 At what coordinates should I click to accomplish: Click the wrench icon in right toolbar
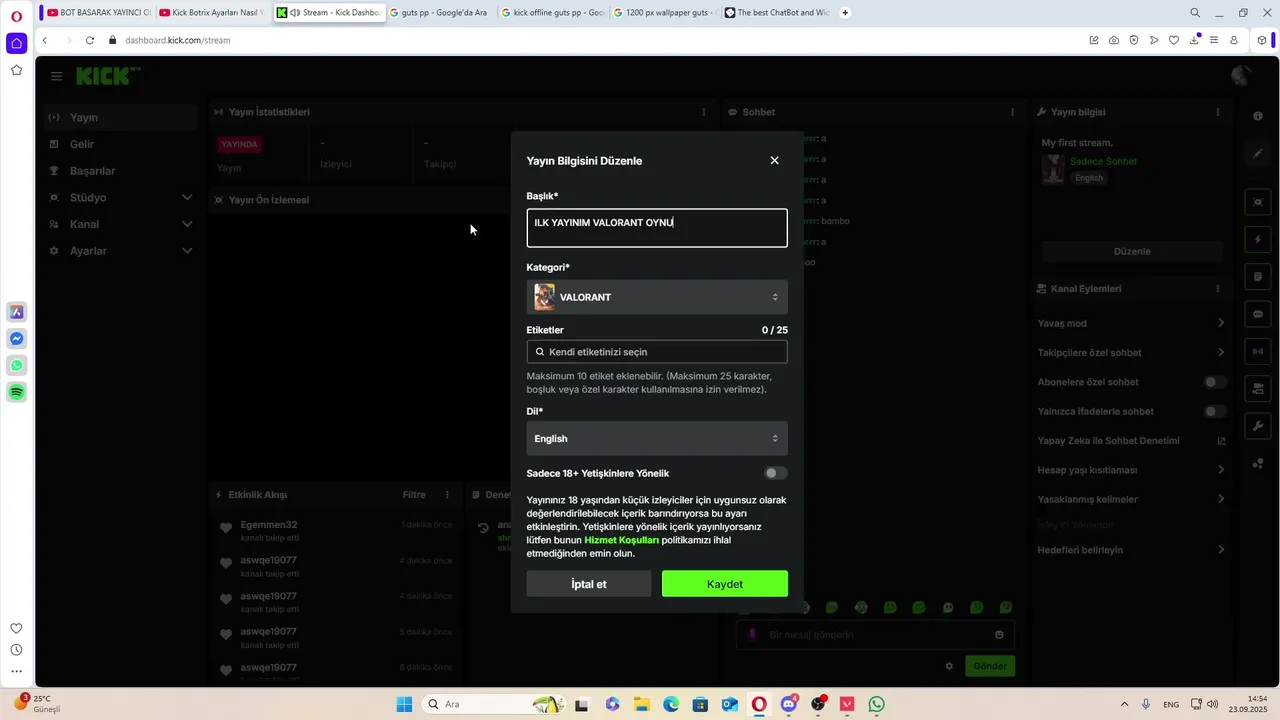tap(1258, 426)
